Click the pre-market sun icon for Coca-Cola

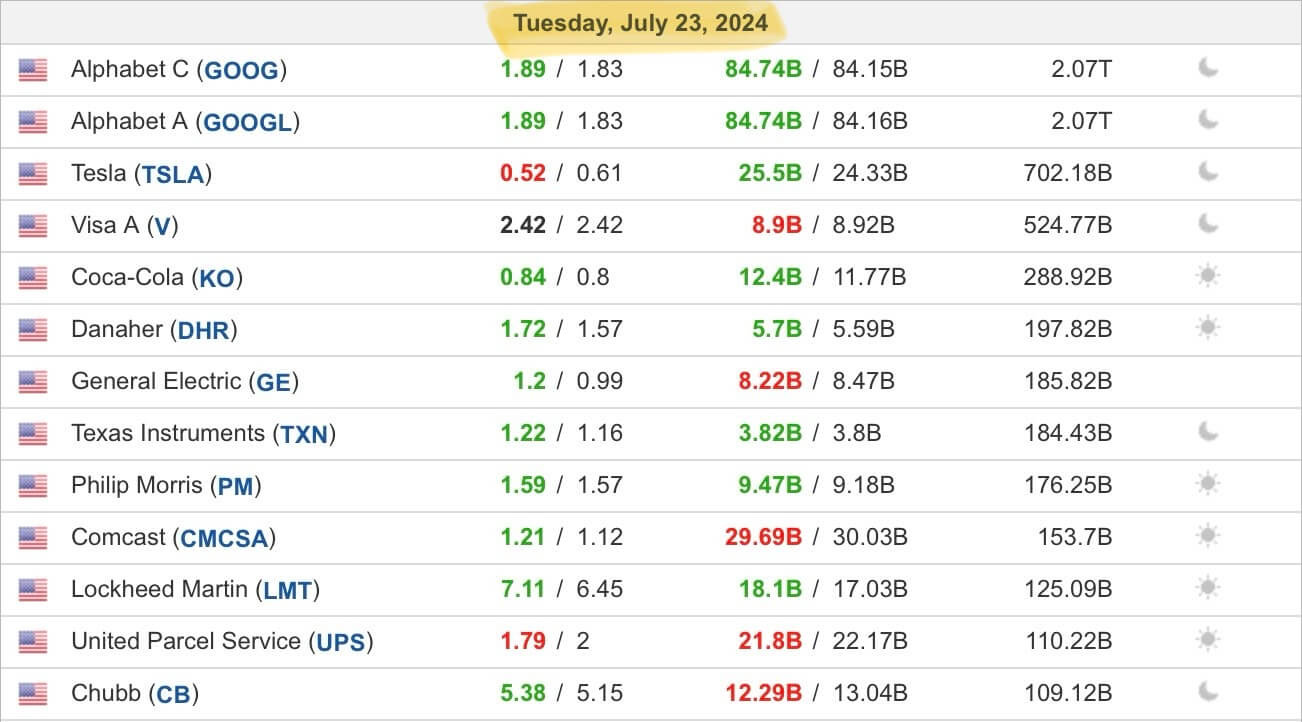point(1208,276)
